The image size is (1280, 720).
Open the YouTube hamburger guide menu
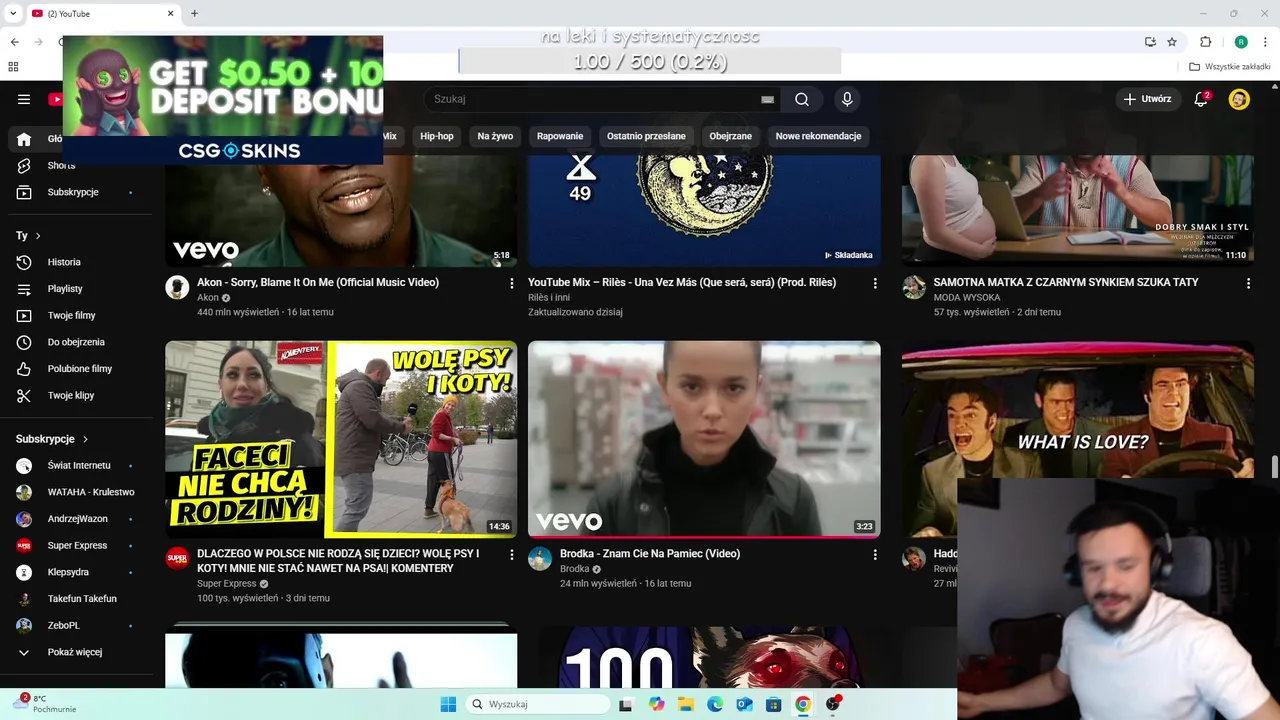(x=24, y=99)
